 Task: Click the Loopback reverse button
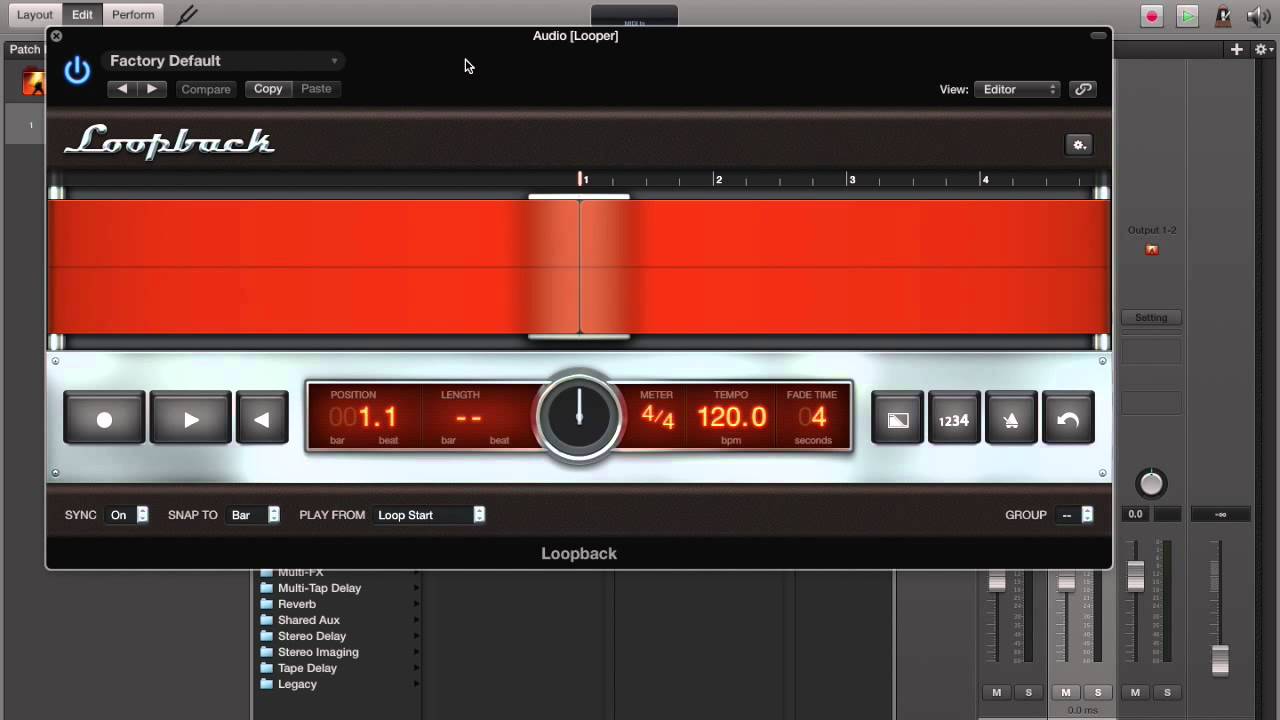[262, 419]
